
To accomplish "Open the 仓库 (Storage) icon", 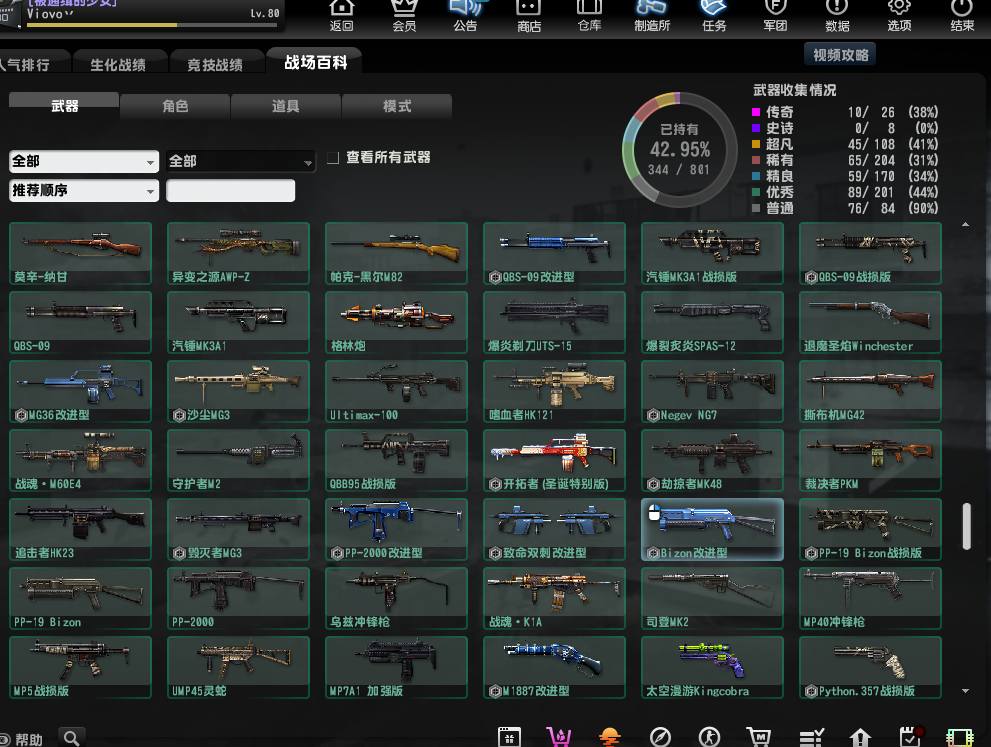I will click(589, 14).
